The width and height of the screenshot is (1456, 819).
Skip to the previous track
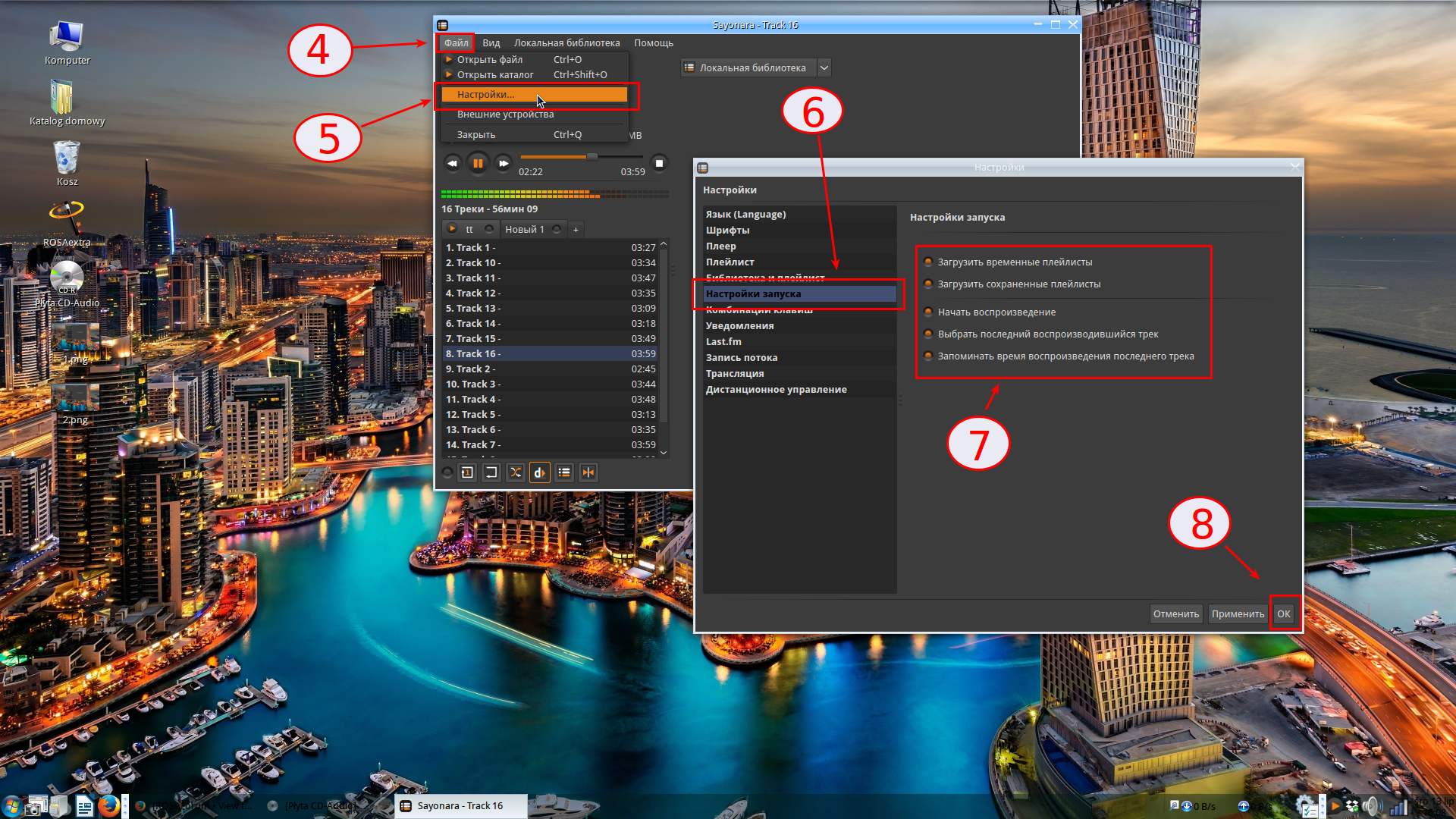tap(453, 163)
